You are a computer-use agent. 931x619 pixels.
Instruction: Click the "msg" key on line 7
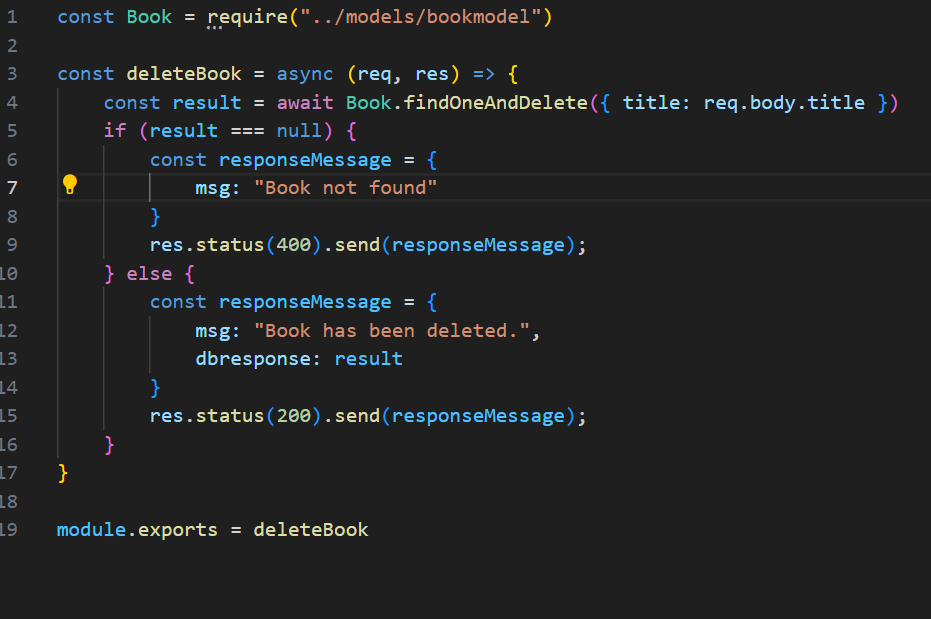tap(213, 188)
